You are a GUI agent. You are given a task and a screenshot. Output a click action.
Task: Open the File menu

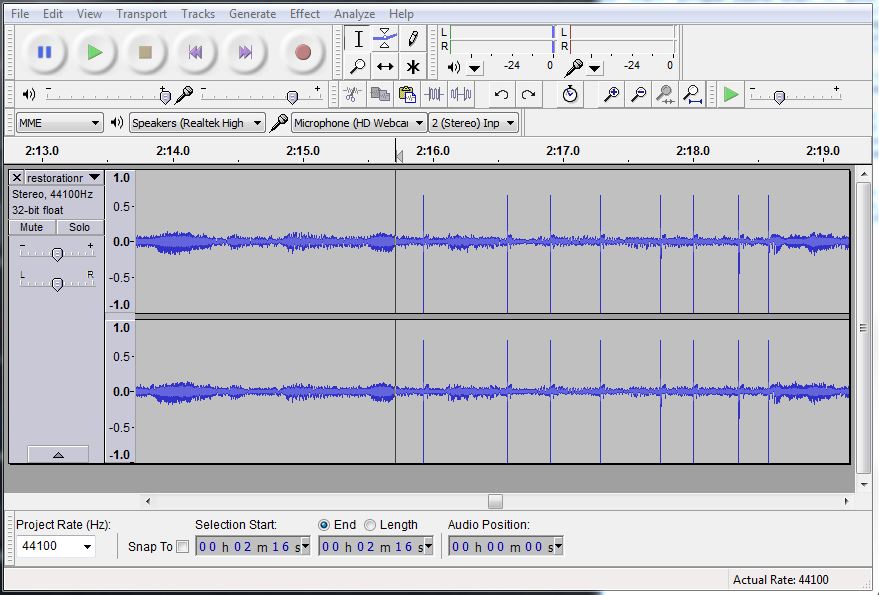tap(20, 14)
